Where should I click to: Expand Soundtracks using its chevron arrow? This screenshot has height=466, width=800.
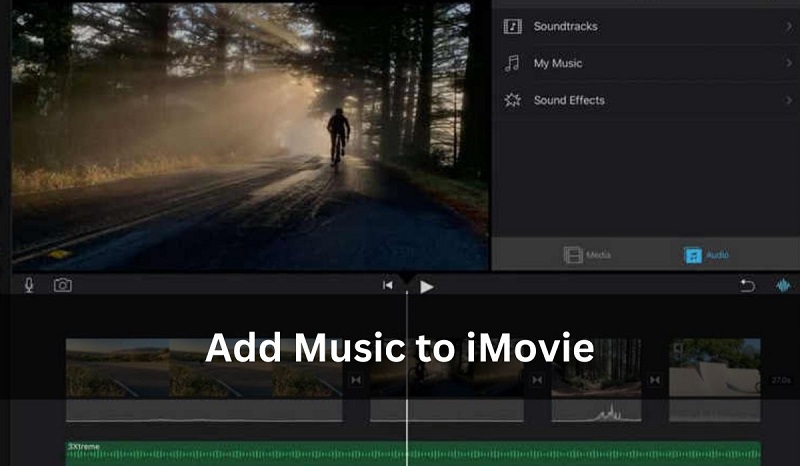pos(788,26)
